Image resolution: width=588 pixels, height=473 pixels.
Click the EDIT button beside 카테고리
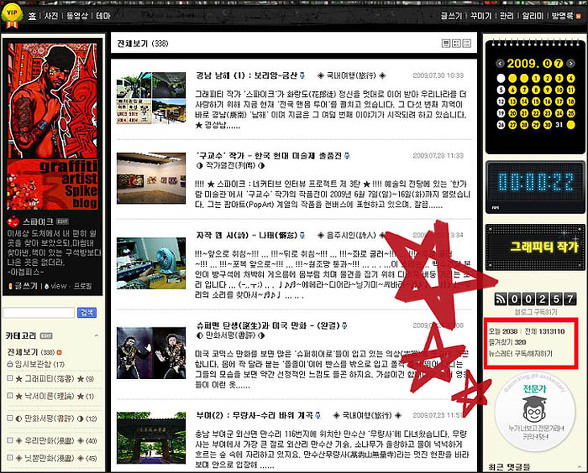point(46,336)
